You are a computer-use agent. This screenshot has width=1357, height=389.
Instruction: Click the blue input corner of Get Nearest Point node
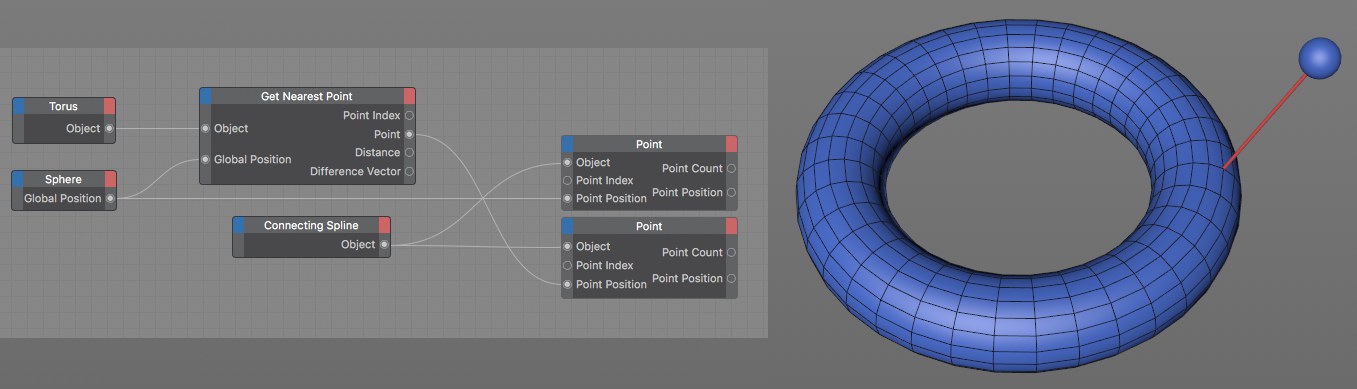[x=206, y=96]
